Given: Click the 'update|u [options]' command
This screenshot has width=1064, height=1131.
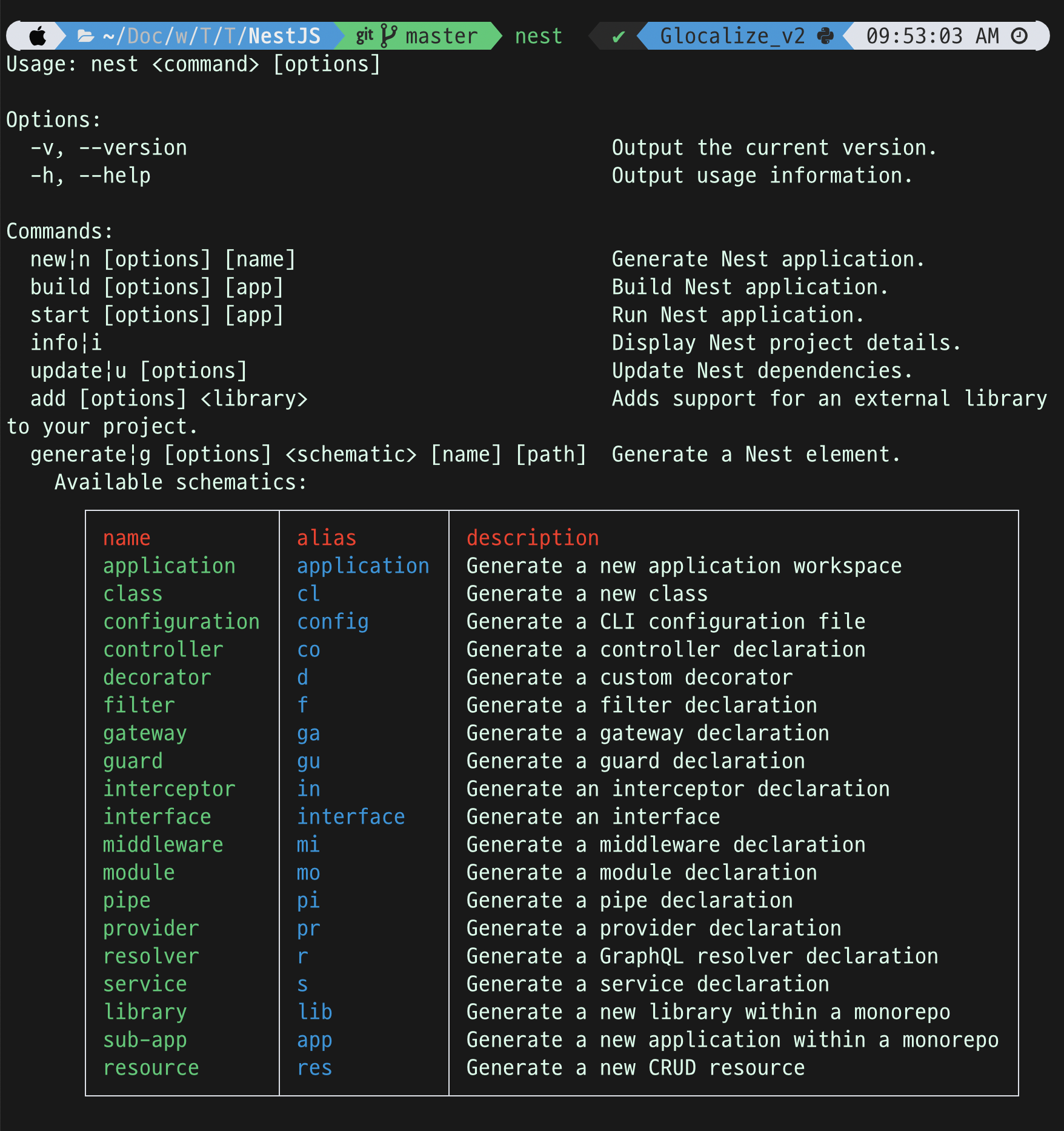Looking at the screenshot, I should pos(139,371).
